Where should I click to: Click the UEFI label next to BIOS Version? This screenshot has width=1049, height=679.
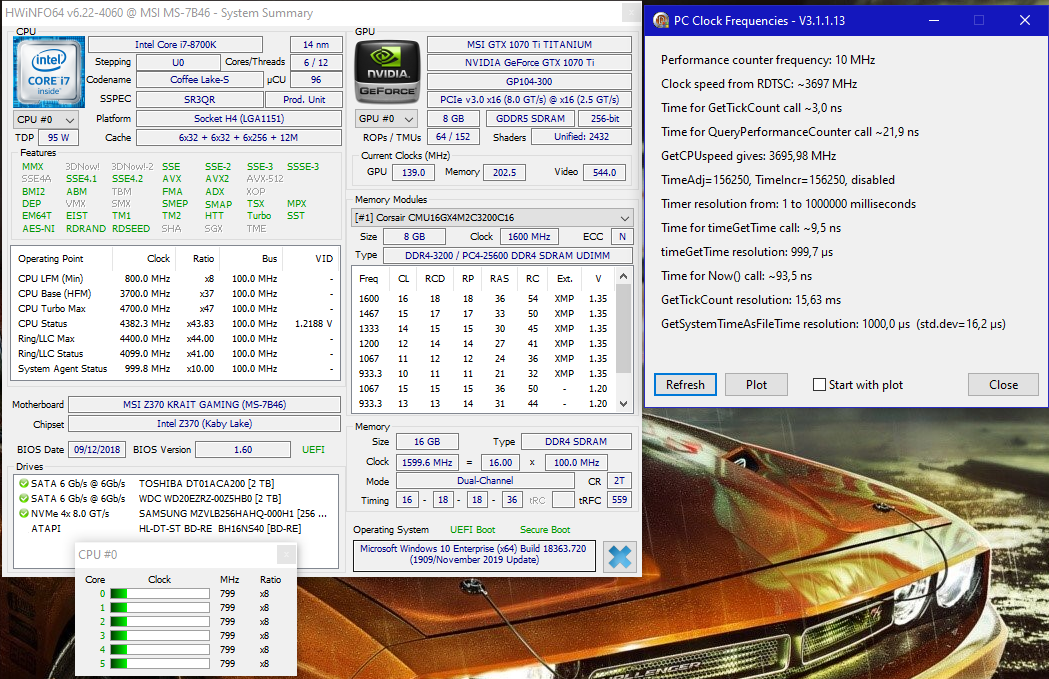313,450
